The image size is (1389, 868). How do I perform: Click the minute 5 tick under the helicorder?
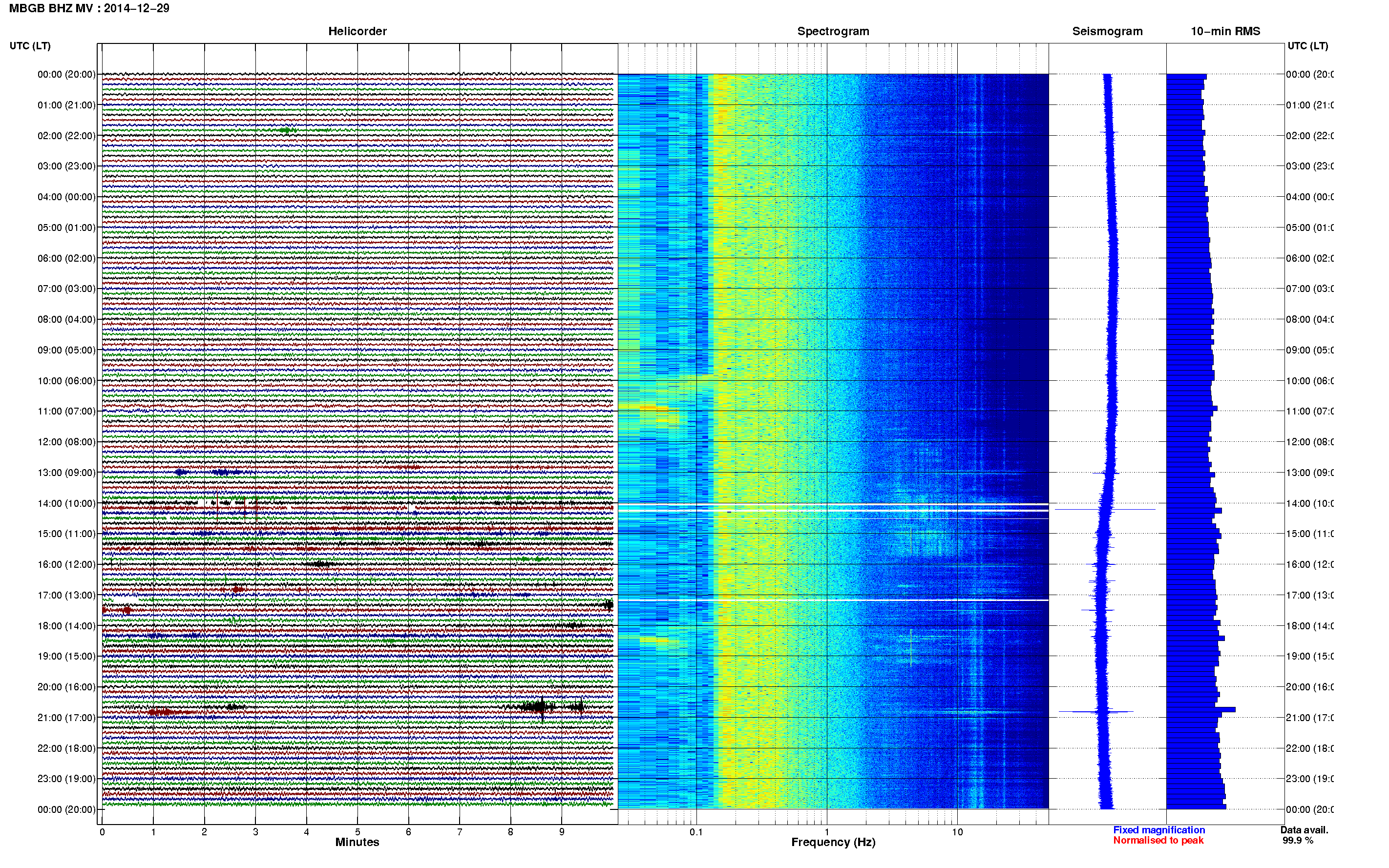(x=358, y=832)
